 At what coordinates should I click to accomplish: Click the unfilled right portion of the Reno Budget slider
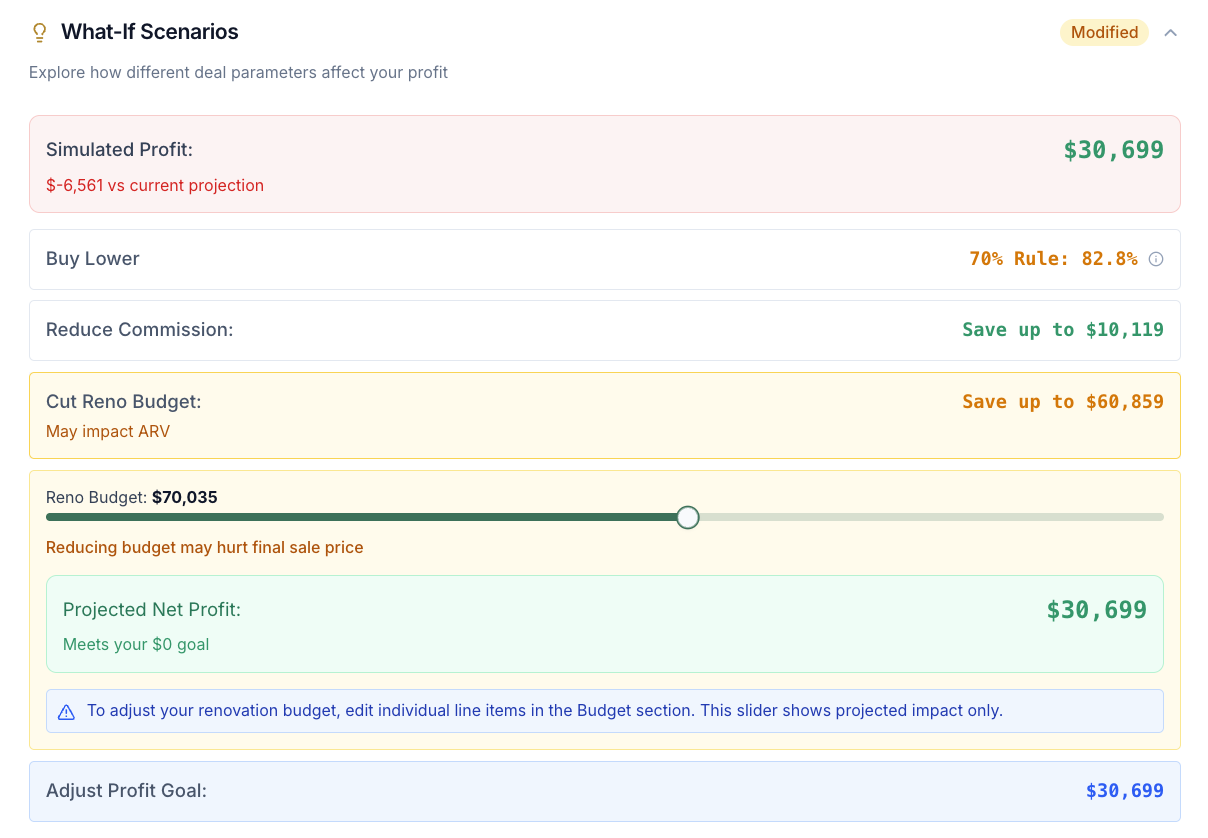(x=930, y=517)
